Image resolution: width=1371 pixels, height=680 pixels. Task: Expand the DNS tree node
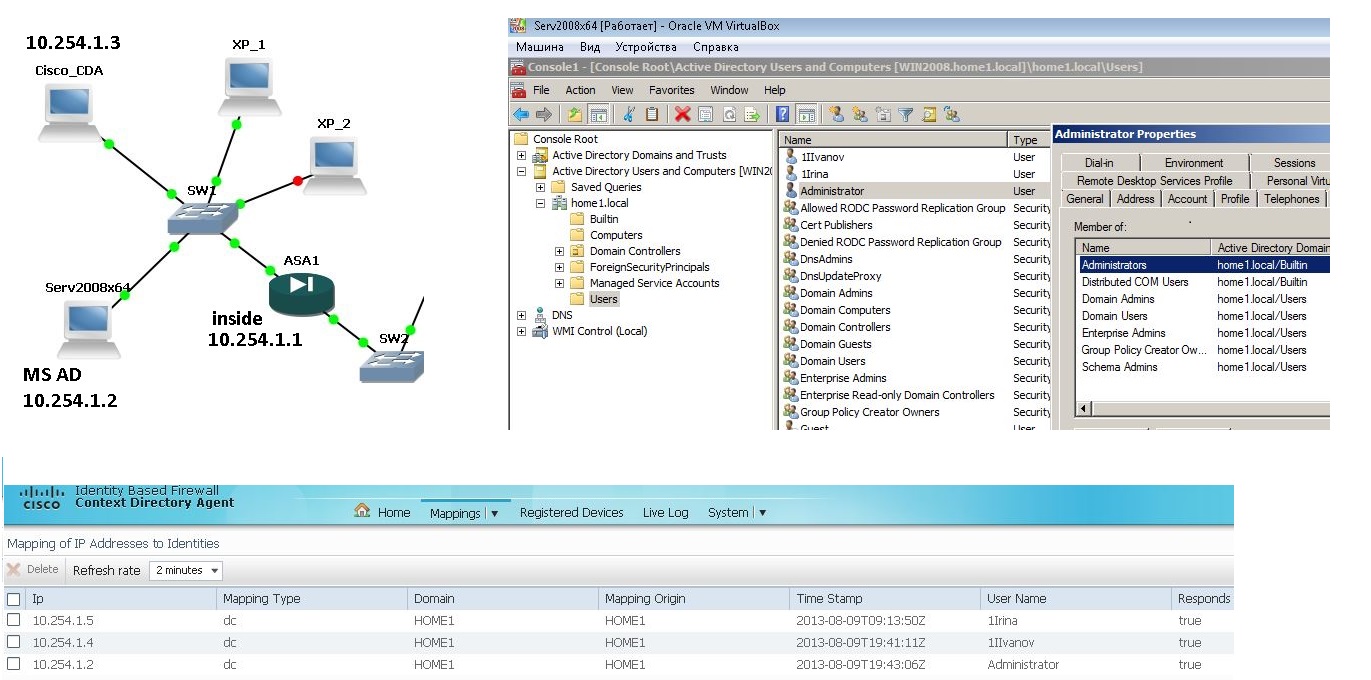pyautogui.click(x=521, y=315)
